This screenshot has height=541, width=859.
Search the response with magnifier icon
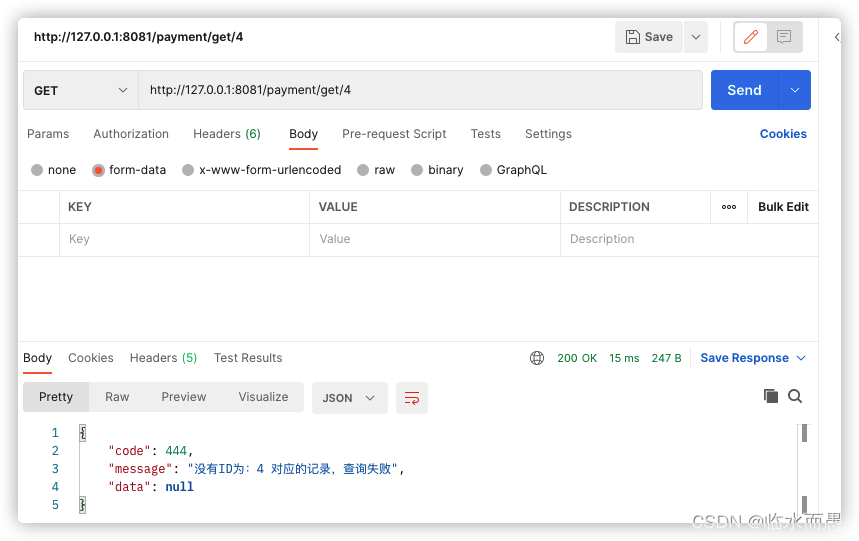(x=795, y=396)
